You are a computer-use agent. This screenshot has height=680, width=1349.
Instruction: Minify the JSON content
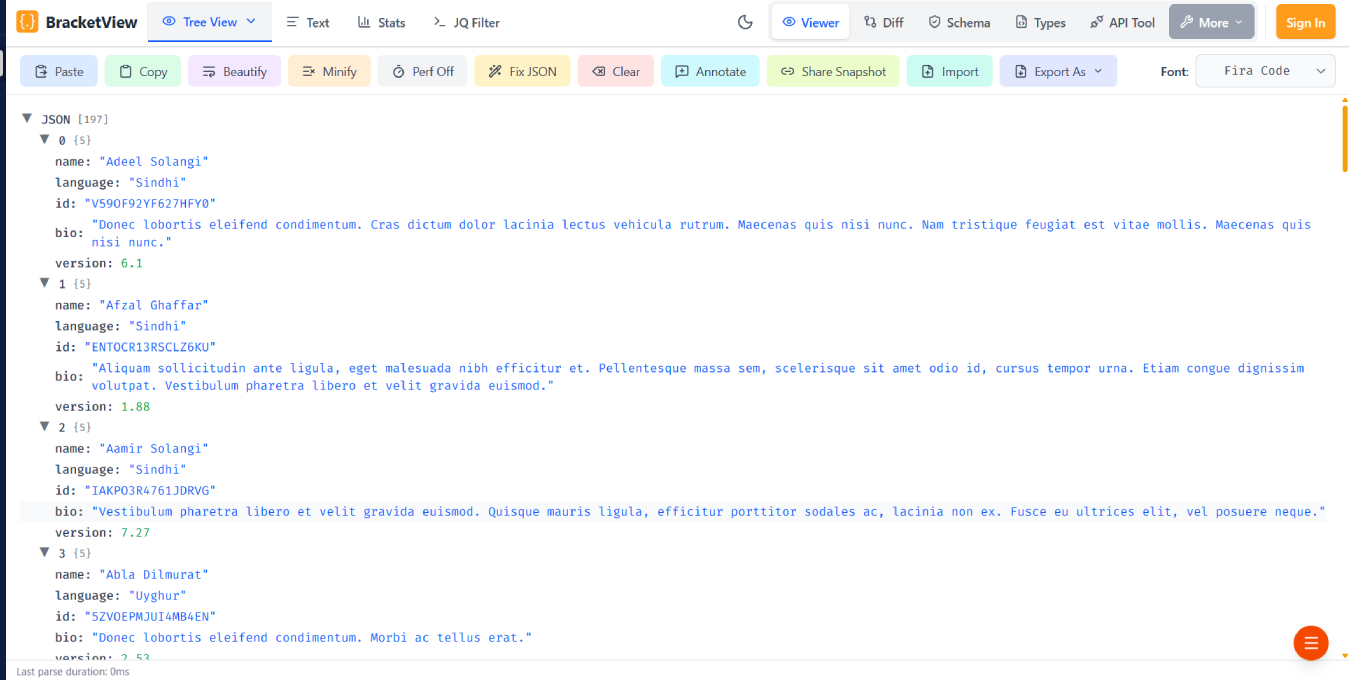pyautogui.click(x=329, y=71)
